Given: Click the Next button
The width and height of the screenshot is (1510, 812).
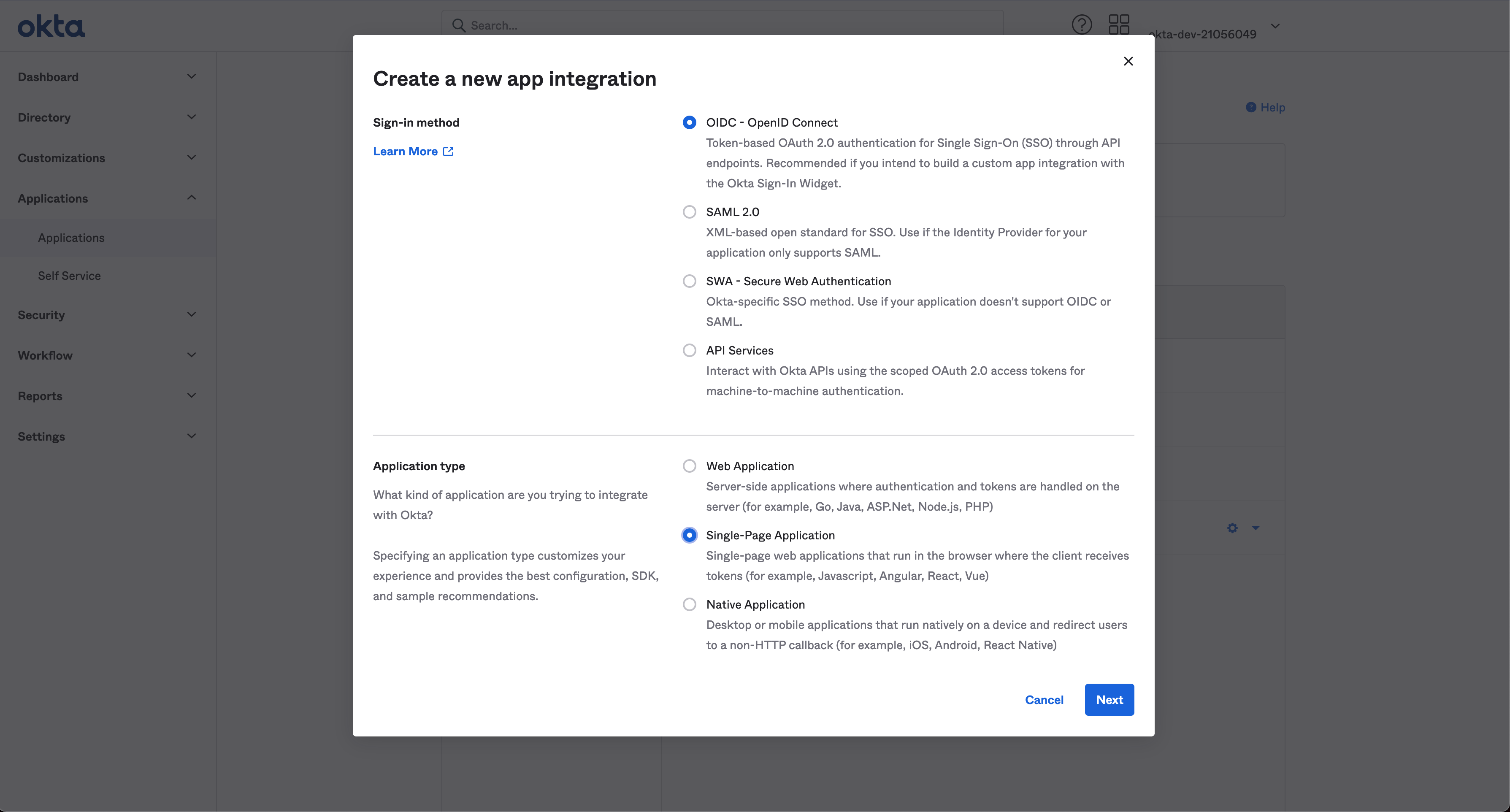Looking at the screenshot, I should point(1109,699).
